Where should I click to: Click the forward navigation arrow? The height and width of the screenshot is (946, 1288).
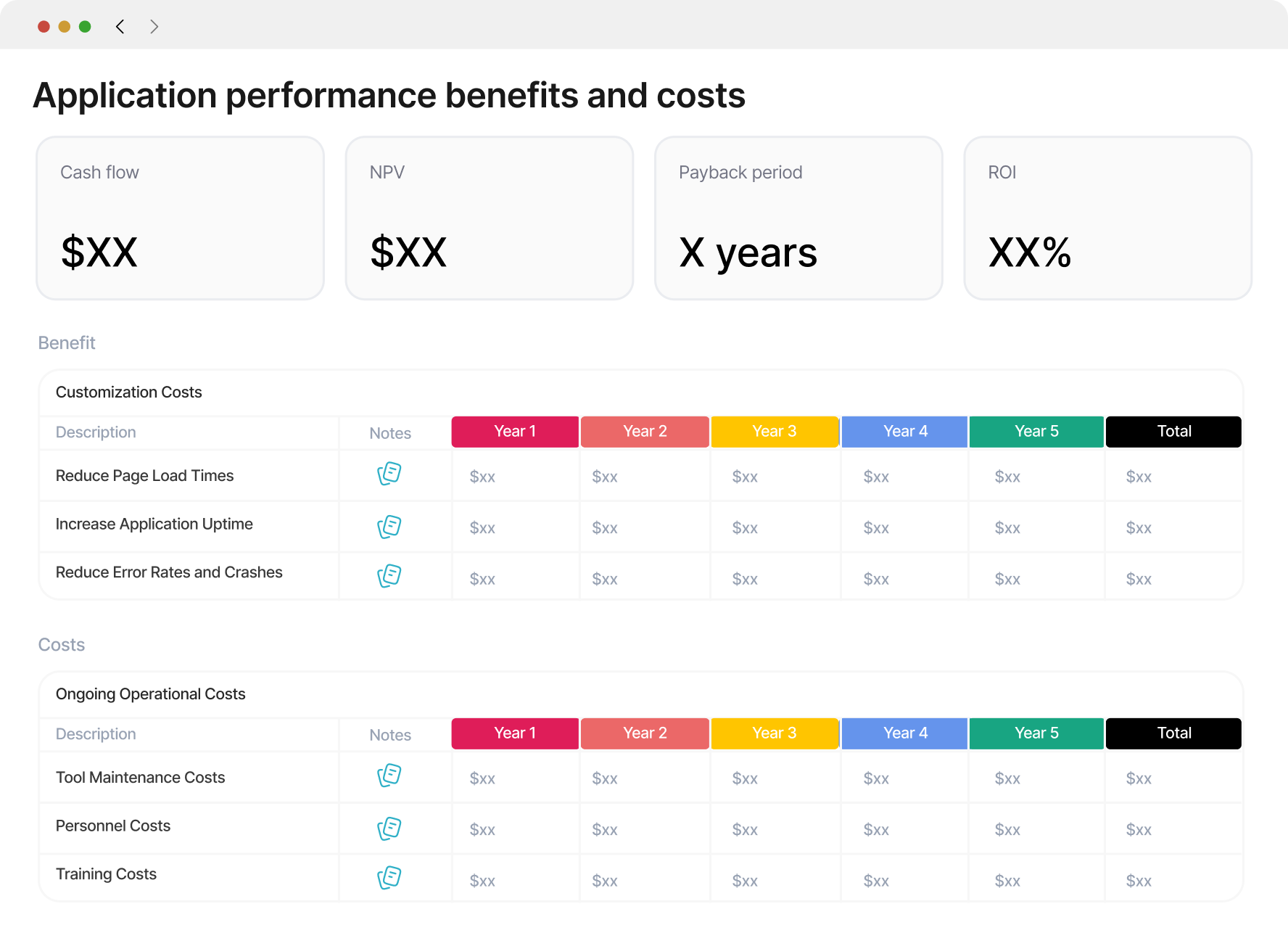[154, 27]
